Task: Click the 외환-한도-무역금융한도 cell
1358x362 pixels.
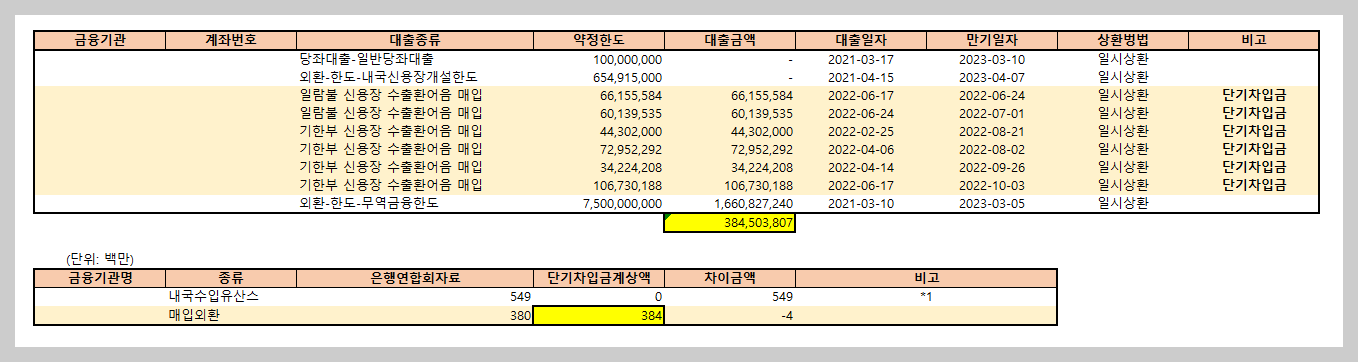Action: click(415, 203)
